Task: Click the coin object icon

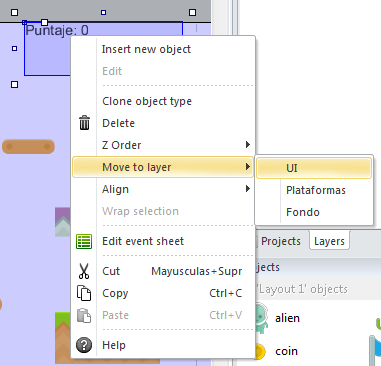Action: click(260, 352)
